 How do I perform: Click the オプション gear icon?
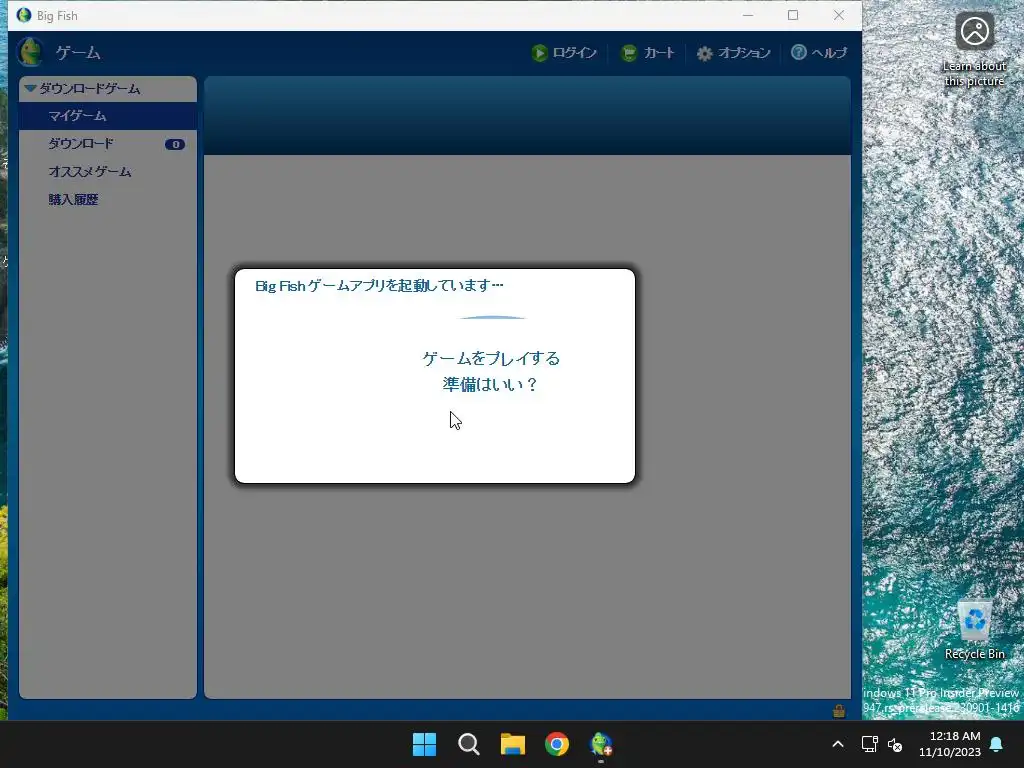pos(704,54)
